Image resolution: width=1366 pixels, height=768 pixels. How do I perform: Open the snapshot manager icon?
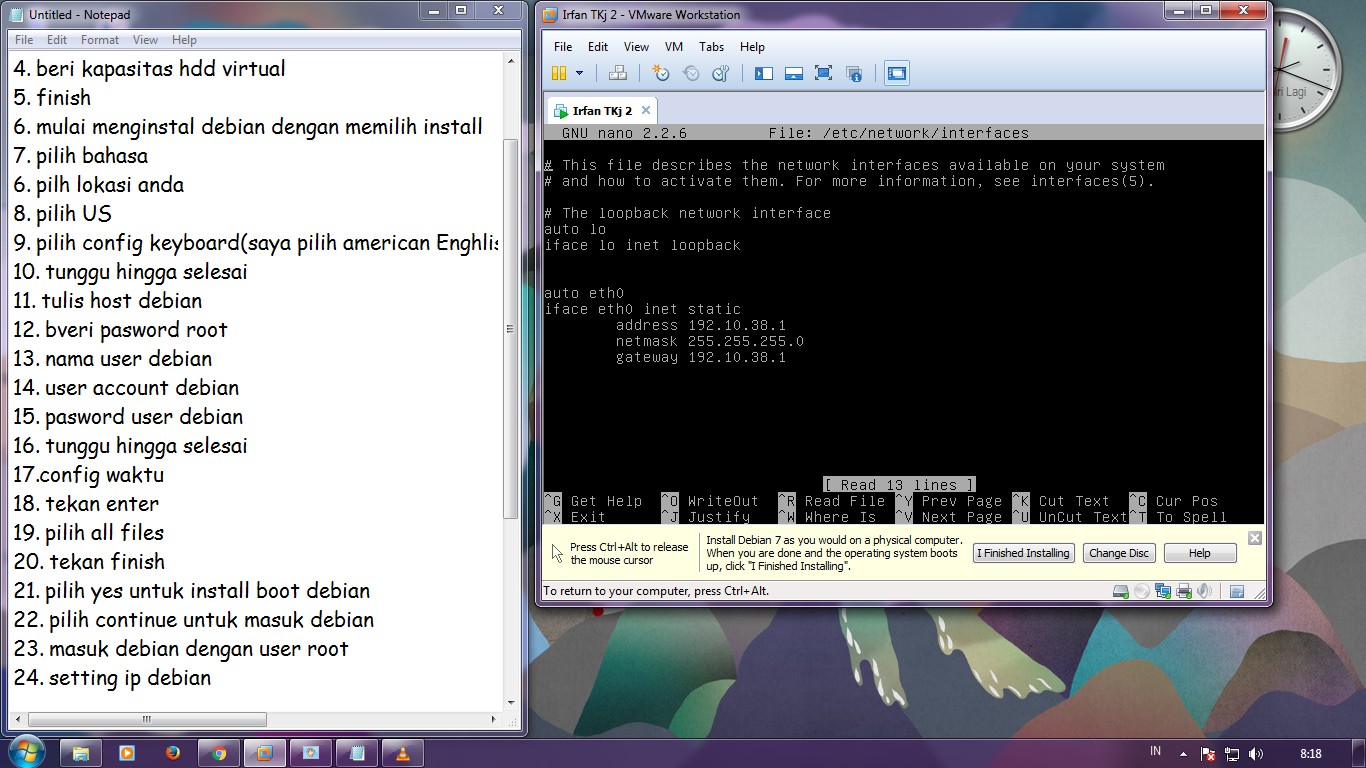[x=721, y=73]
